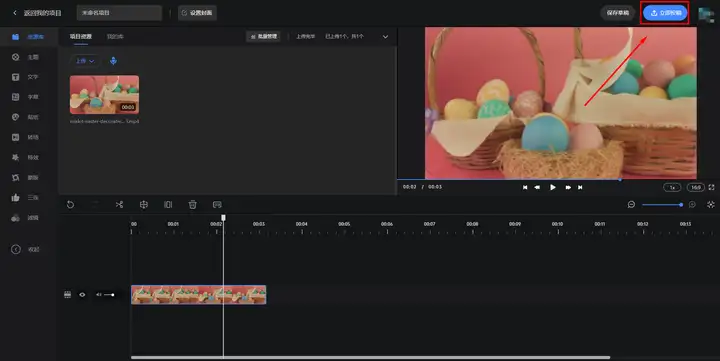The image size is (720, 361).
Task: Step back one frame in the preview
Action: click(537, 187)
